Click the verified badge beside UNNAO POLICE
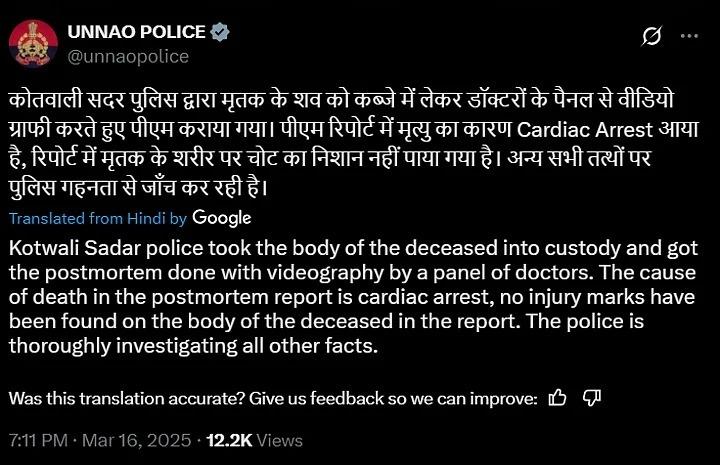 [x=221, y=32]
